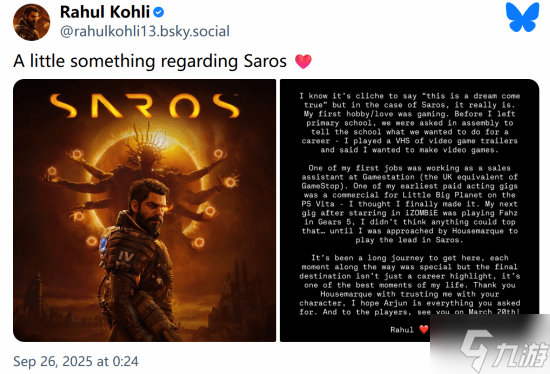Open the Bluesky butterfly logo
550x374 pixels.
click(x=522, y=17)
